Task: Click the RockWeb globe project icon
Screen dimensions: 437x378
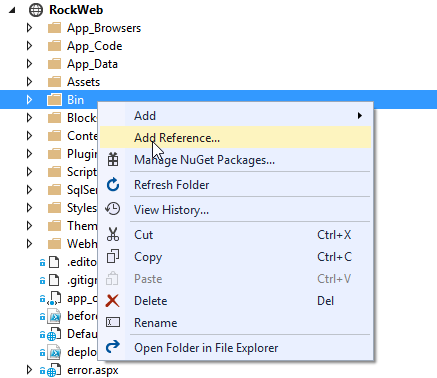Action: (x=36, y=10)
